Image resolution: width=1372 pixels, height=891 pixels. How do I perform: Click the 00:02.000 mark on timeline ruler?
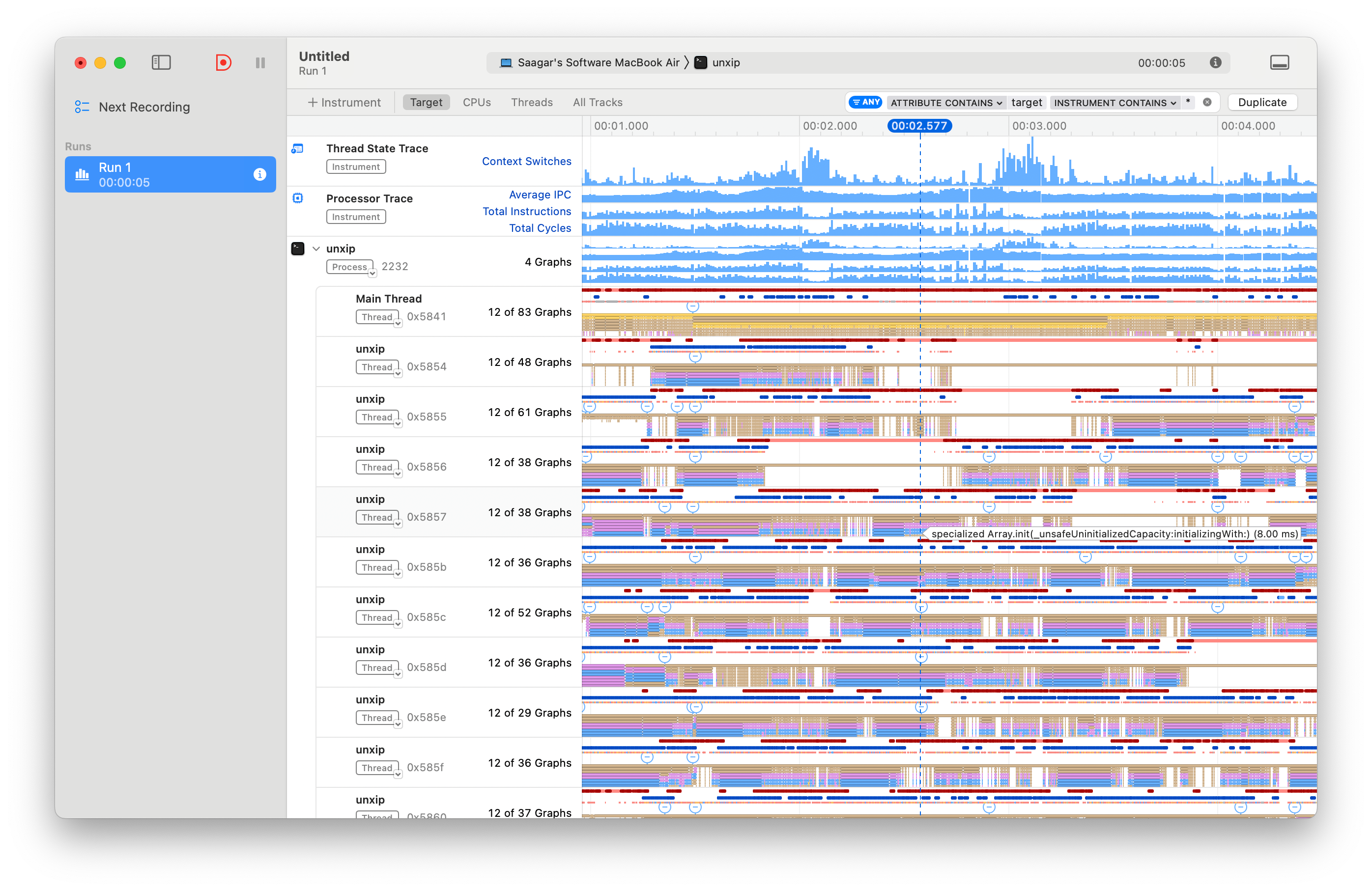[x=829, y=126]
